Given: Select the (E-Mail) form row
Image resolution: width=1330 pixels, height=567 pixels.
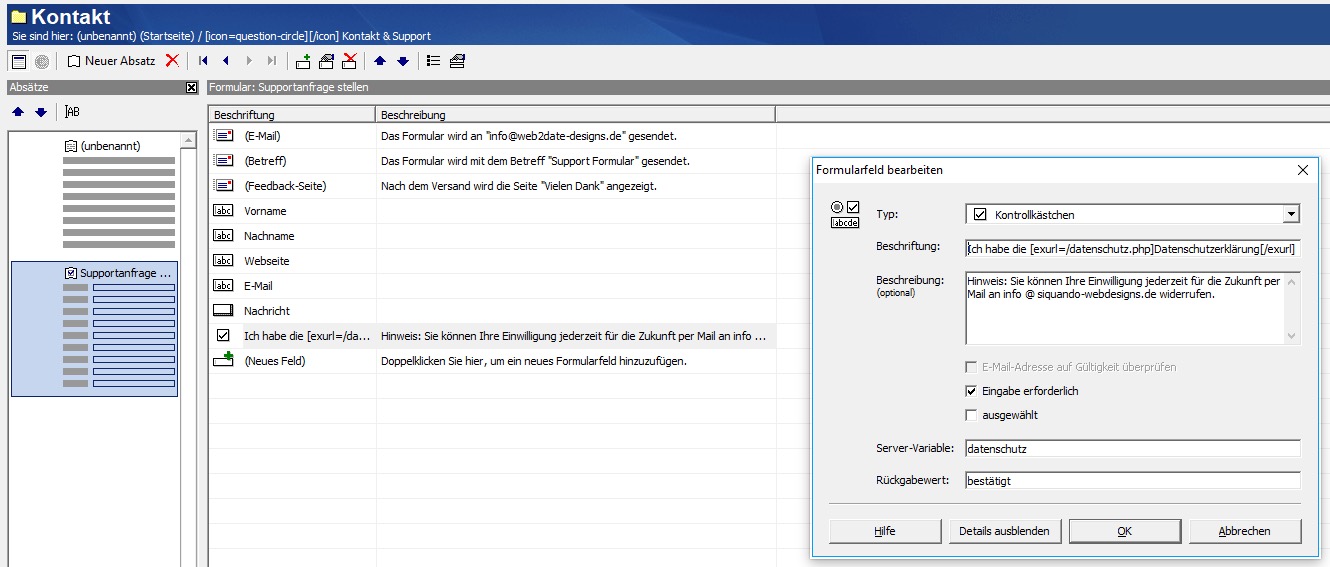Looking at the screenshot, I should [492, 136].
